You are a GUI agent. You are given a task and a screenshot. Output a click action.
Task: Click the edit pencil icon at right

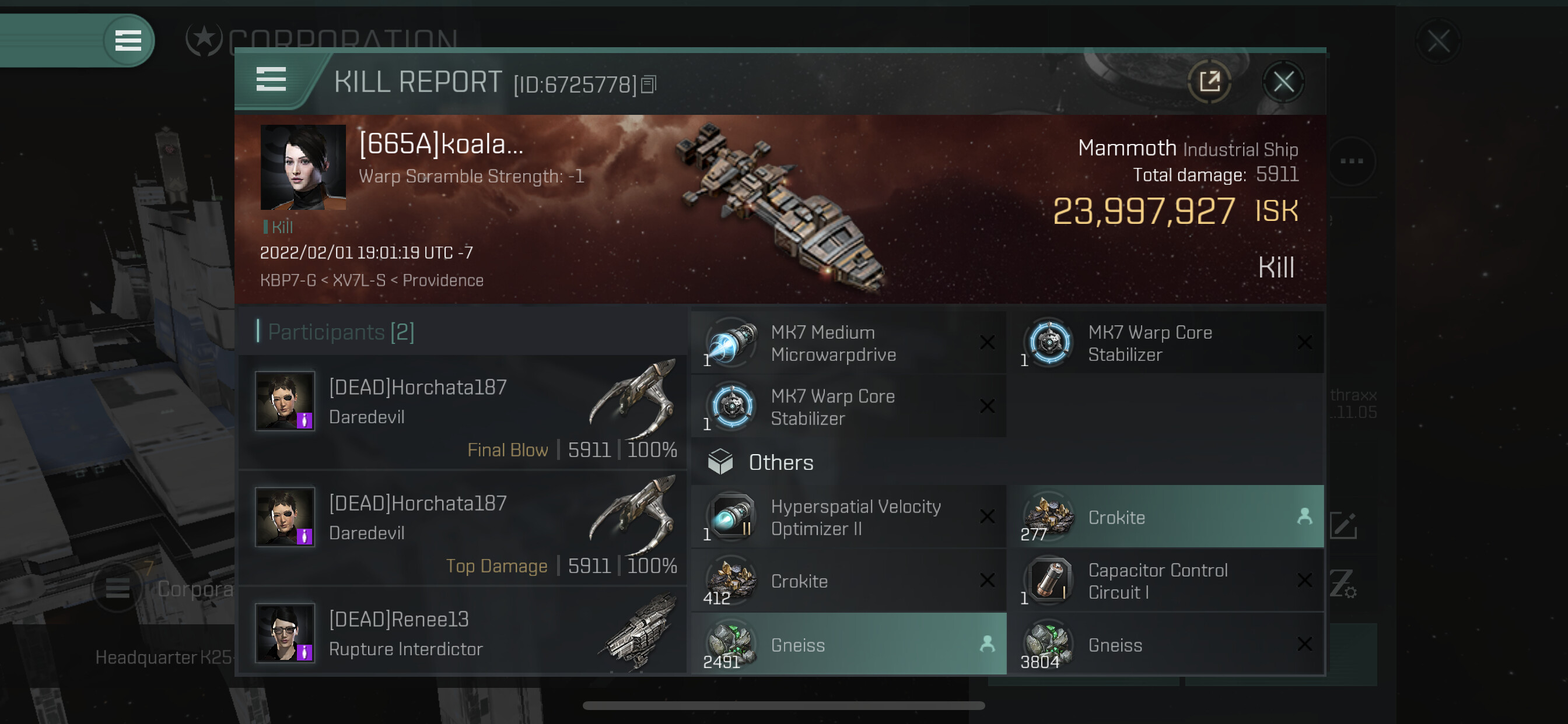(x=1344, y=526)
